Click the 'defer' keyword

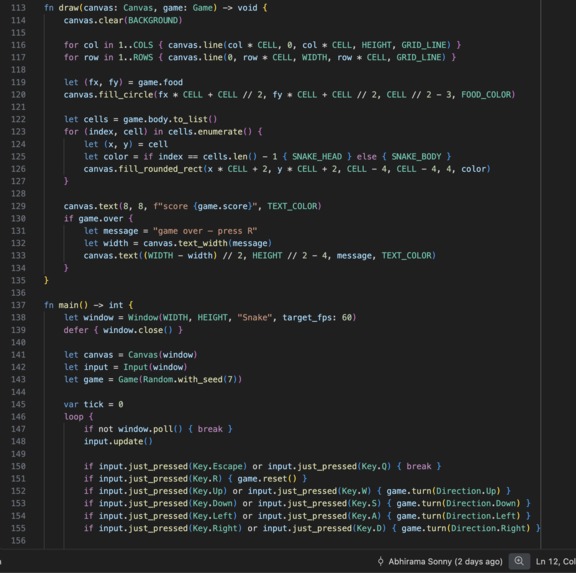click(x=76, y=330)
